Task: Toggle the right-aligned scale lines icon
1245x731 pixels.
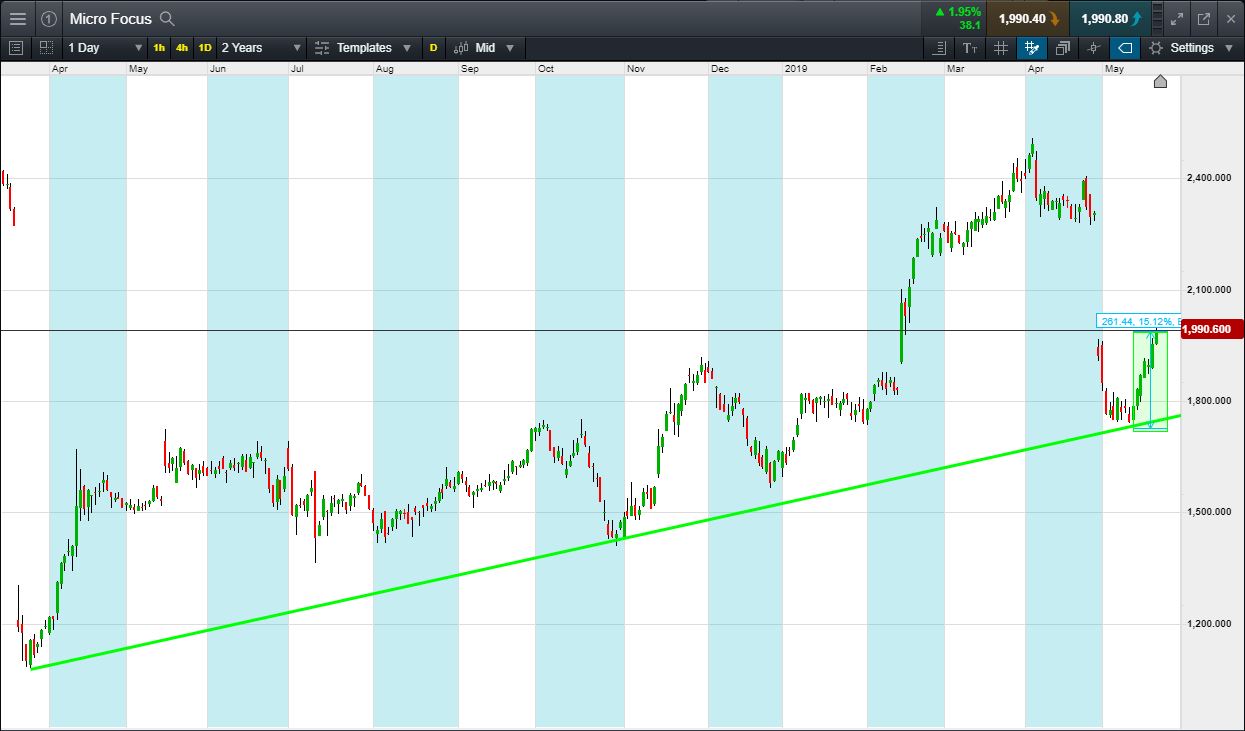Action: click(x=939, y=47)
